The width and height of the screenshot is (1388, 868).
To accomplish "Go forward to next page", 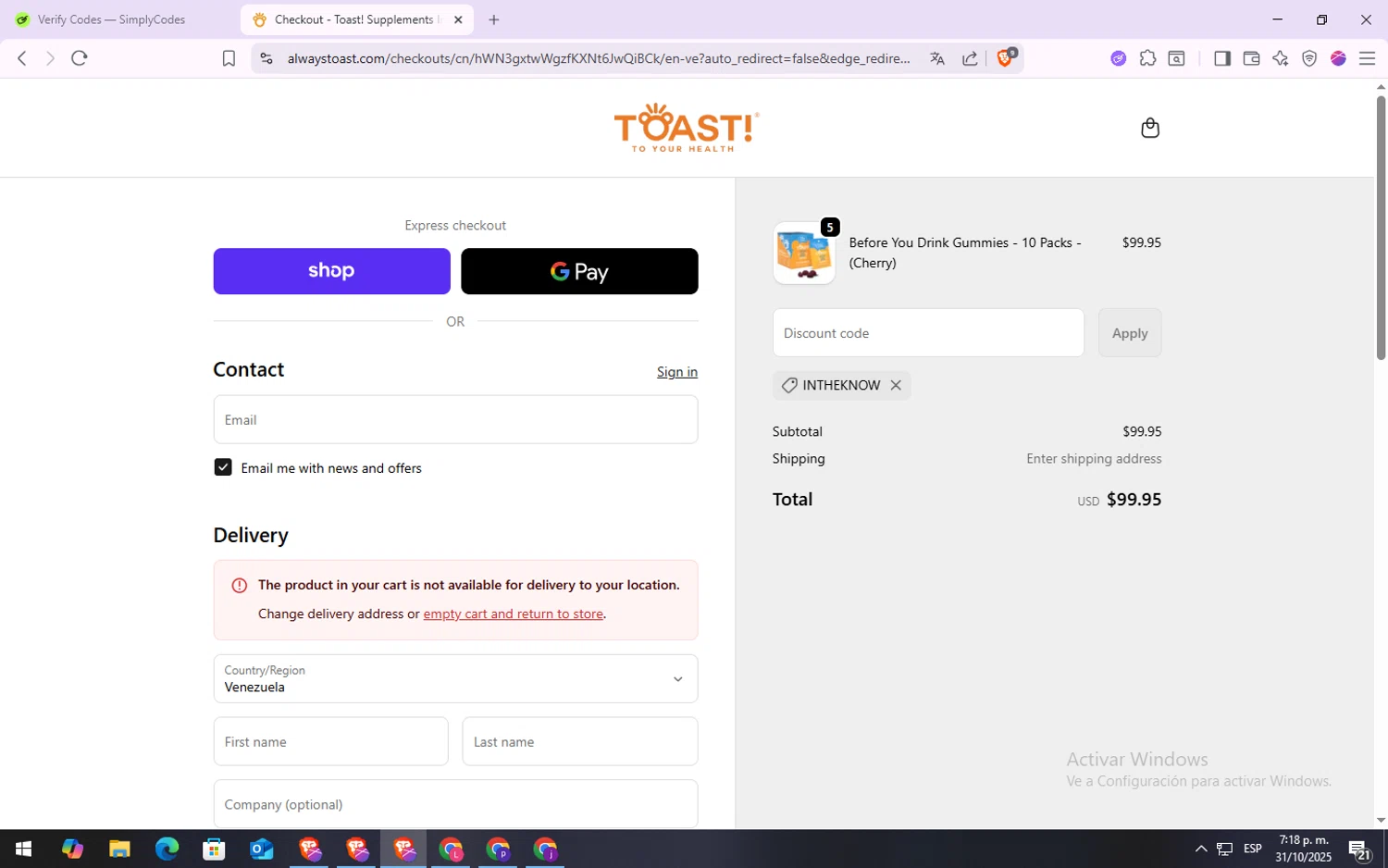I will click(x=50, y=58).
